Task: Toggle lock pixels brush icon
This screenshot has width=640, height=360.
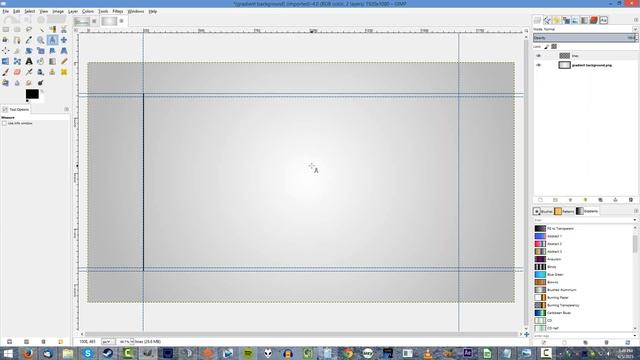Action: [x=547, y=47]
